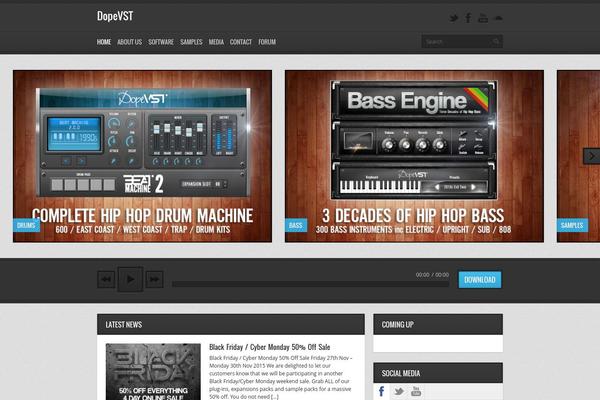Open the Twitter icon in the header
Image resolution: width=600 pixels, height=400 pixels.
click(453, 18)
